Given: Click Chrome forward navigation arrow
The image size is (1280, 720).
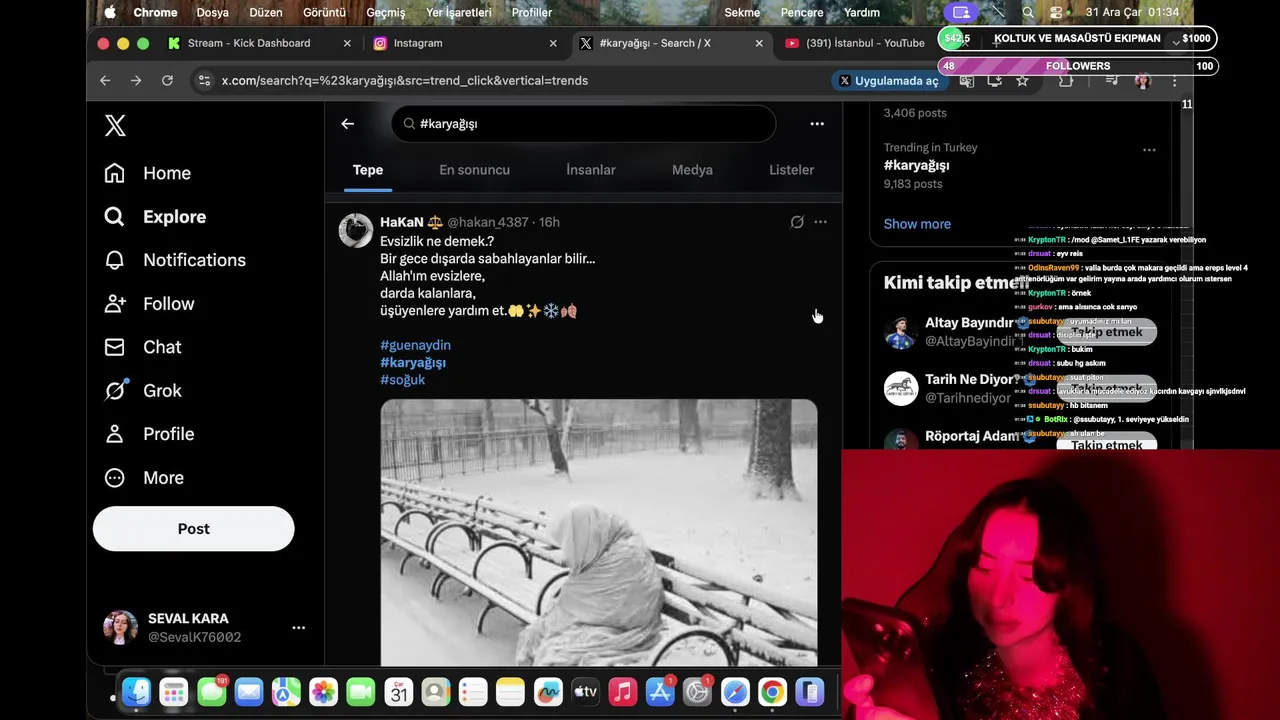Looking at the screenshot, I should pyautogui.click(x=136, y=81).
